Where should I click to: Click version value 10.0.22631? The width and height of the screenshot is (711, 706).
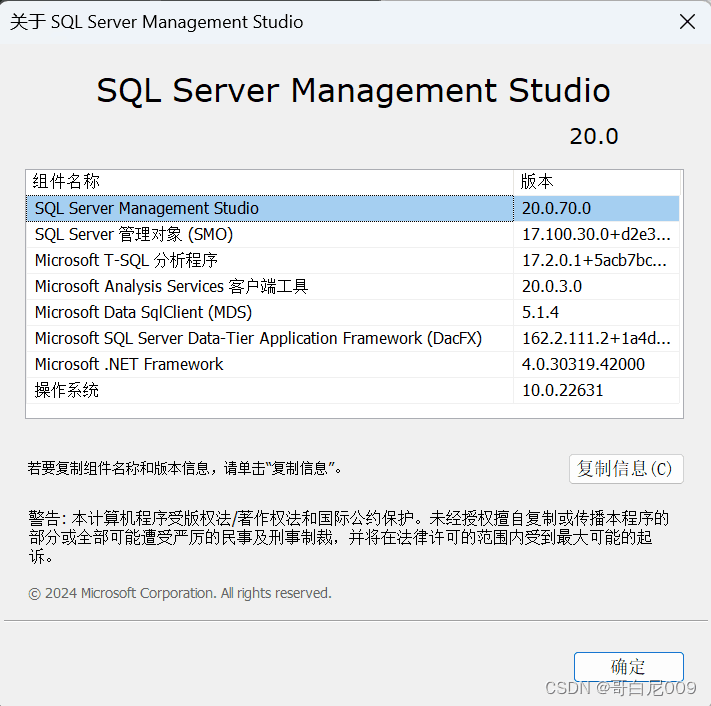pyautogui.click(x=563, y=390)
